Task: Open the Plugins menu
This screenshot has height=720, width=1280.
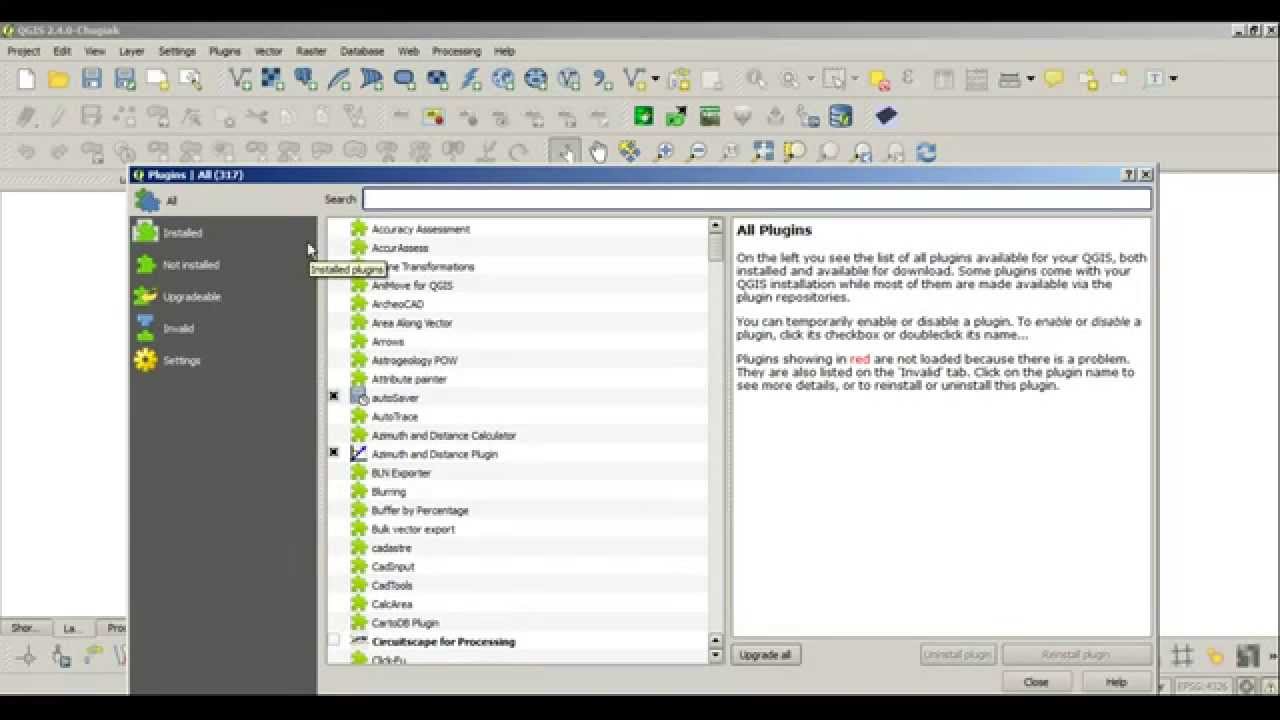Action: coord(224,51)
